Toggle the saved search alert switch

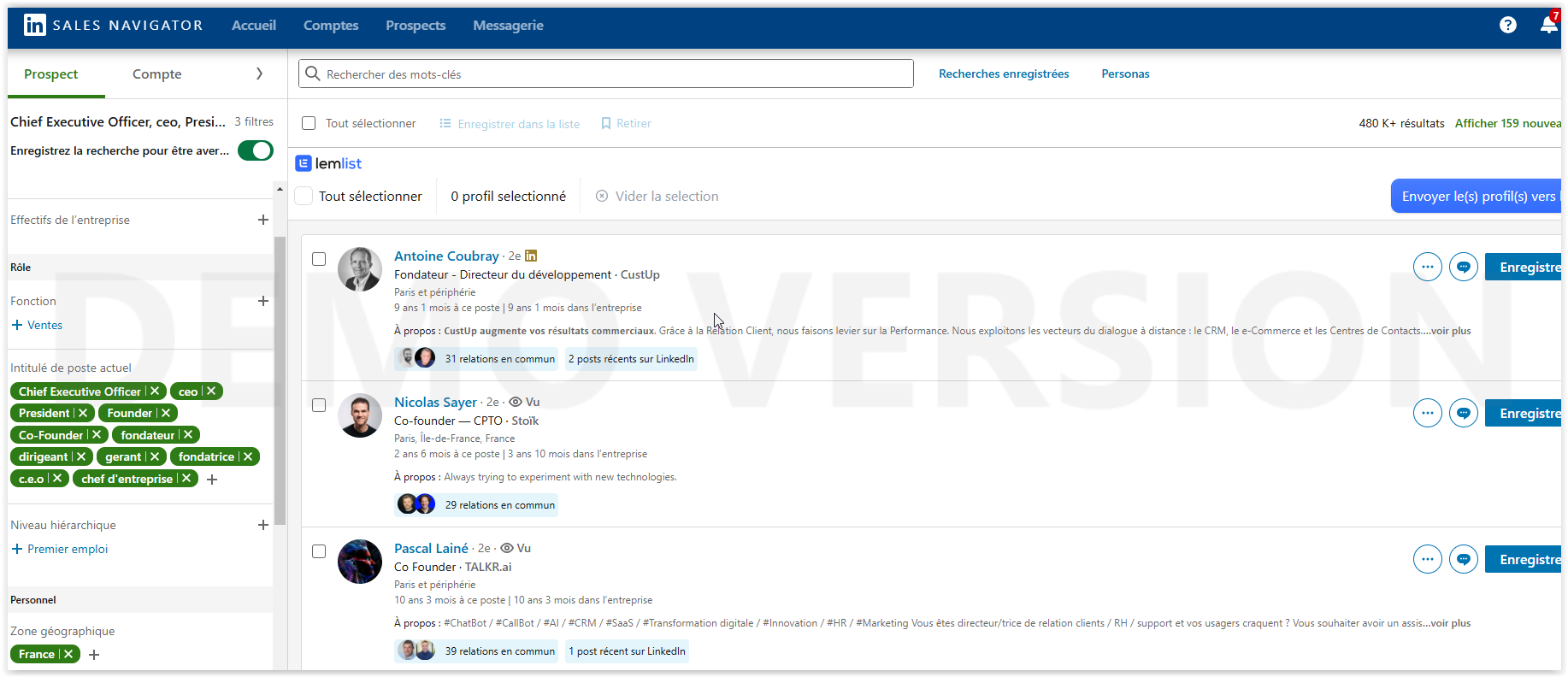click(255, 150)
